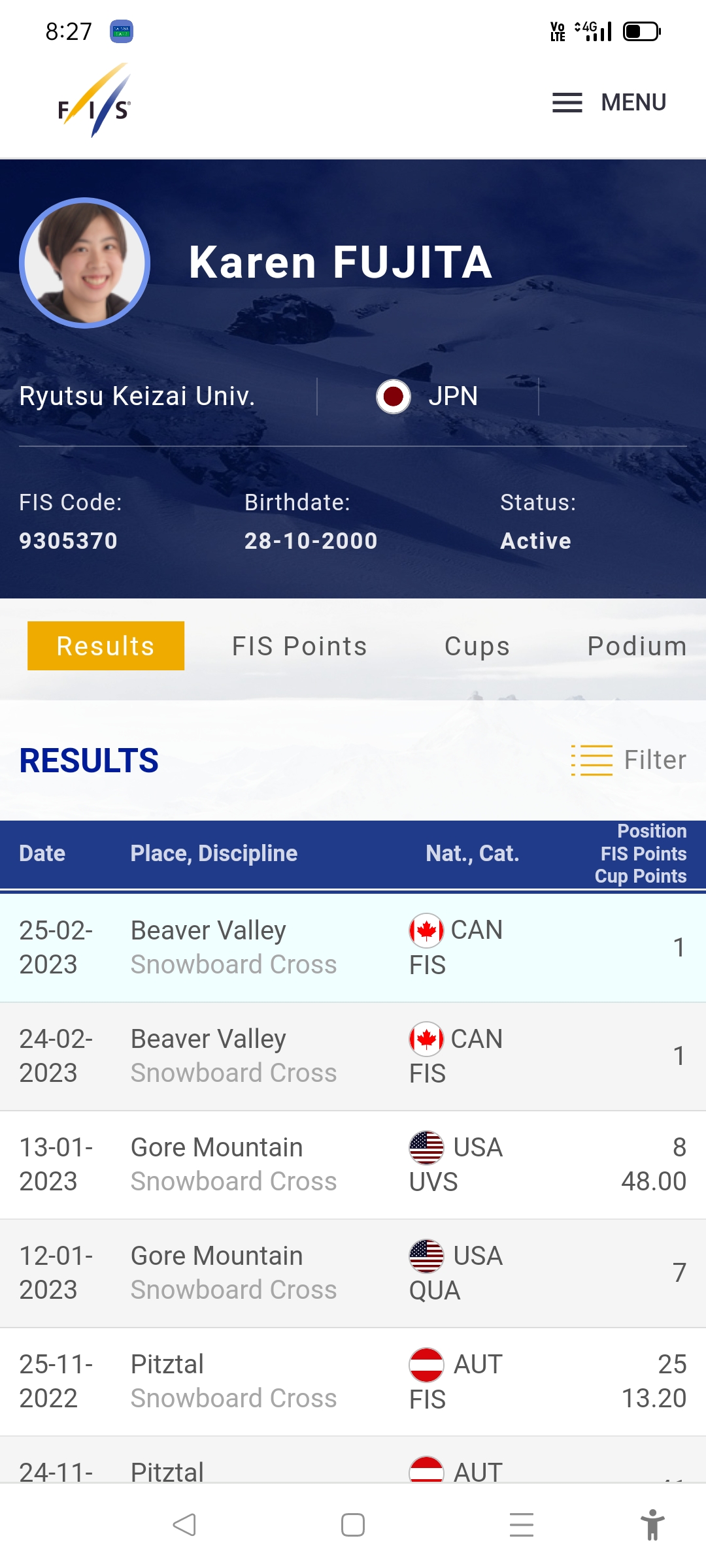Show the Podium tab

tap(637, 646)
